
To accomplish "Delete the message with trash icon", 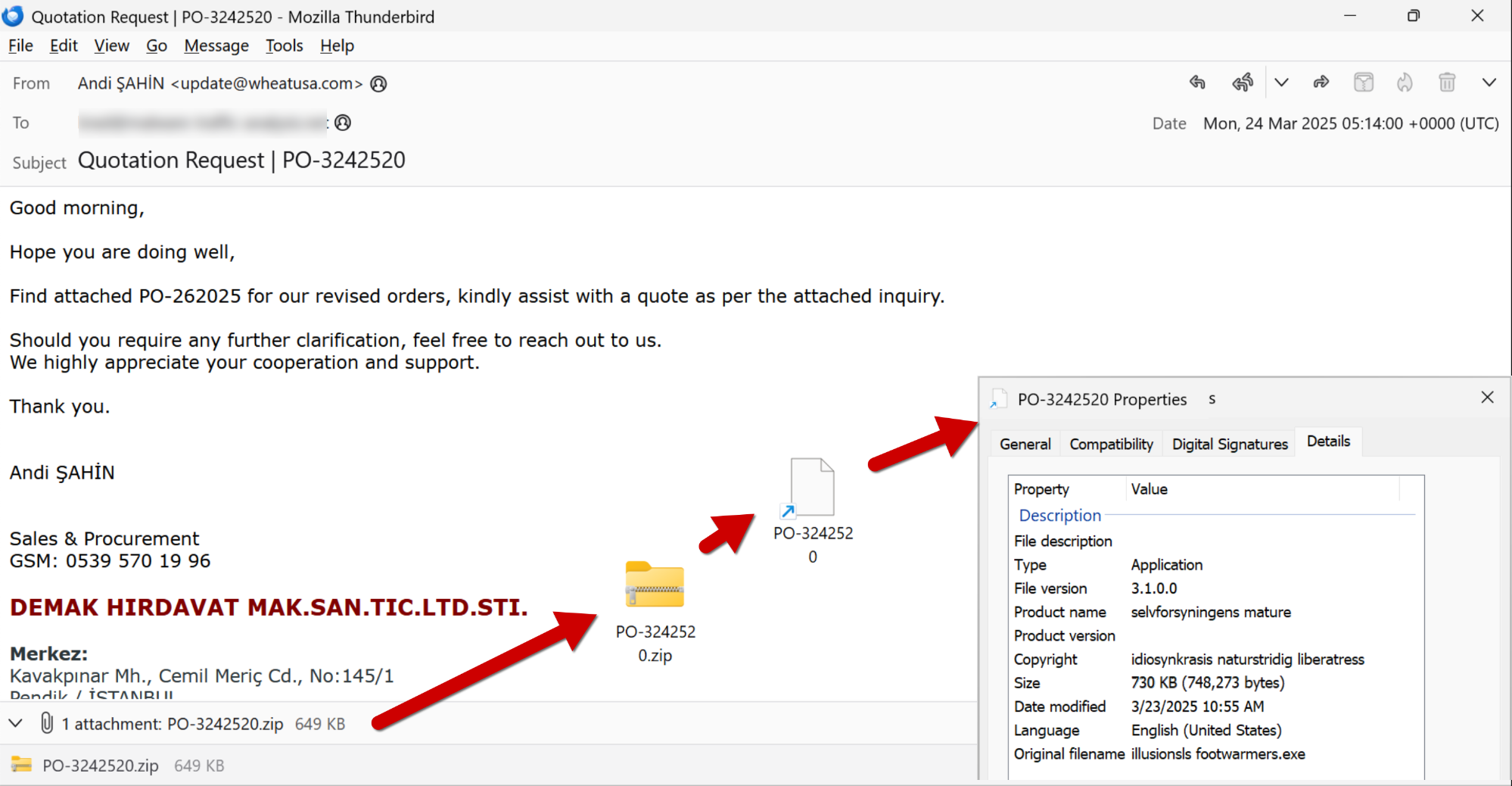I will [1447, 83].
